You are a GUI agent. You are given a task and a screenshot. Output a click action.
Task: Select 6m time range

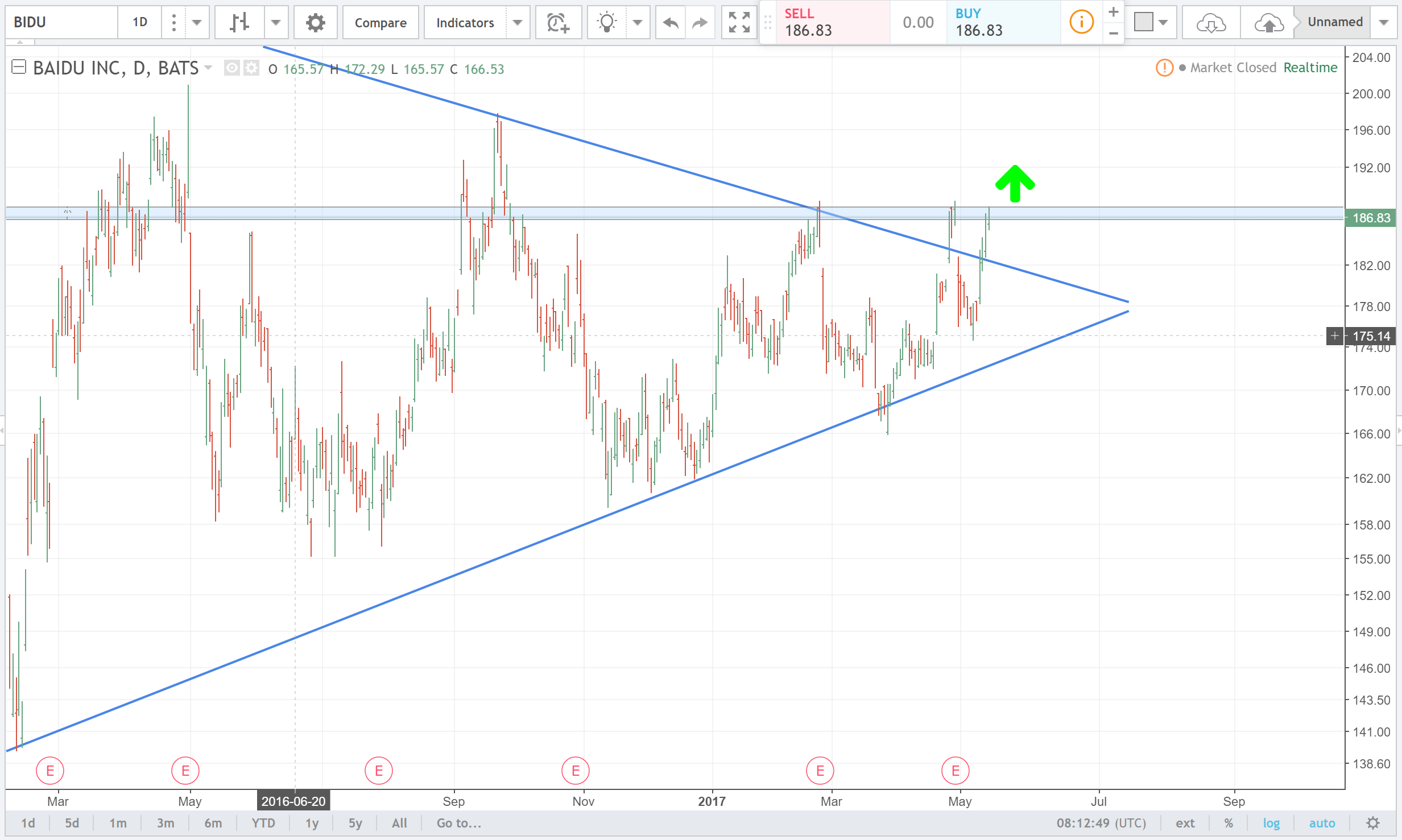213,823
